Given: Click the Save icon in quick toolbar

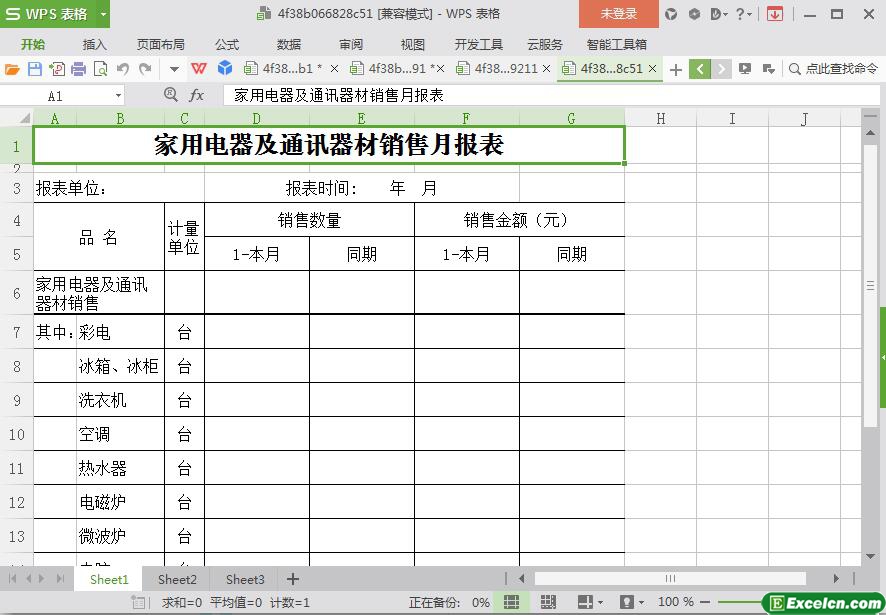Looking at the screenshot, I should tap(35, 69).
